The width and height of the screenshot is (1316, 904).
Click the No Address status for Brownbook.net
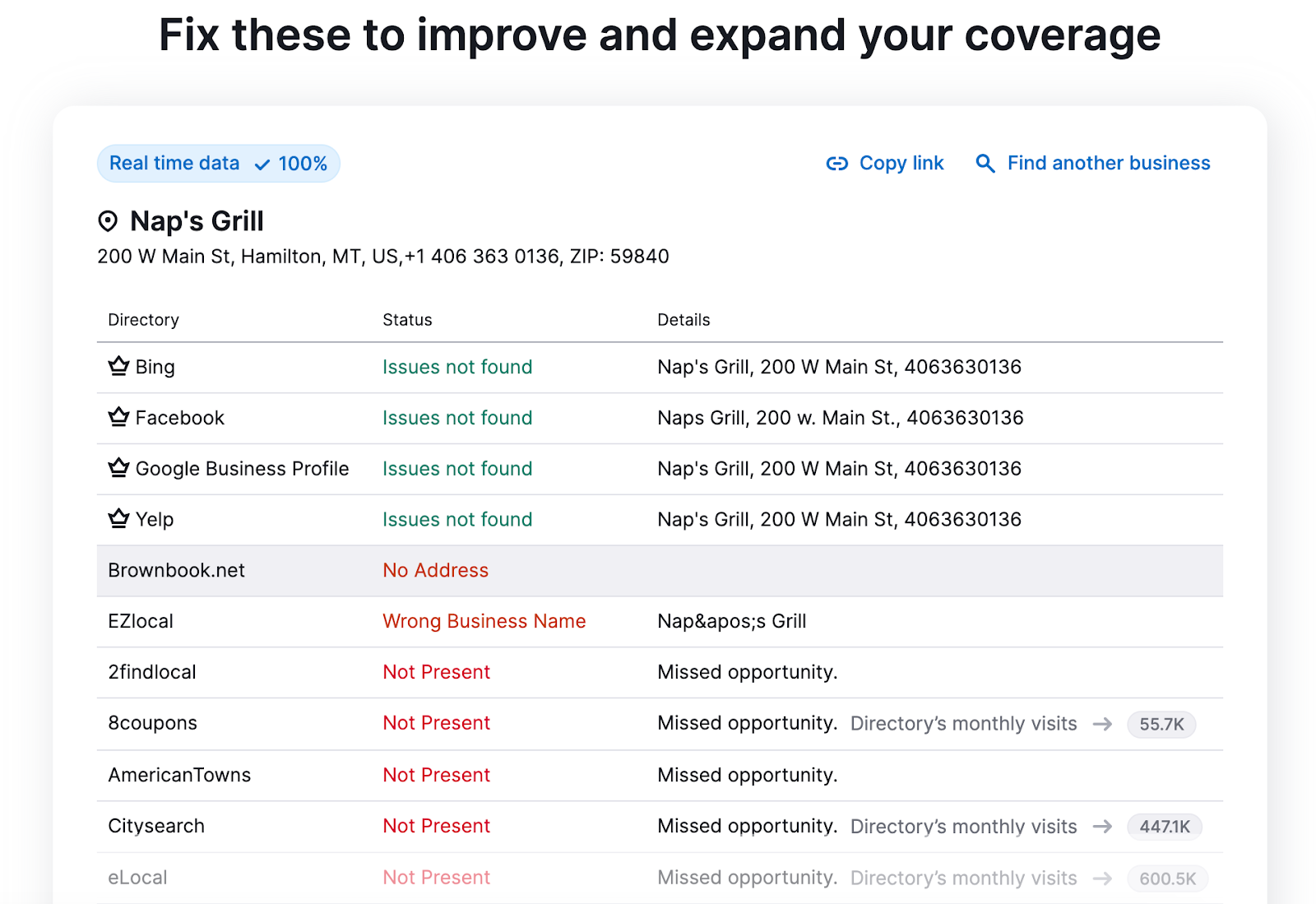[435, 570]
